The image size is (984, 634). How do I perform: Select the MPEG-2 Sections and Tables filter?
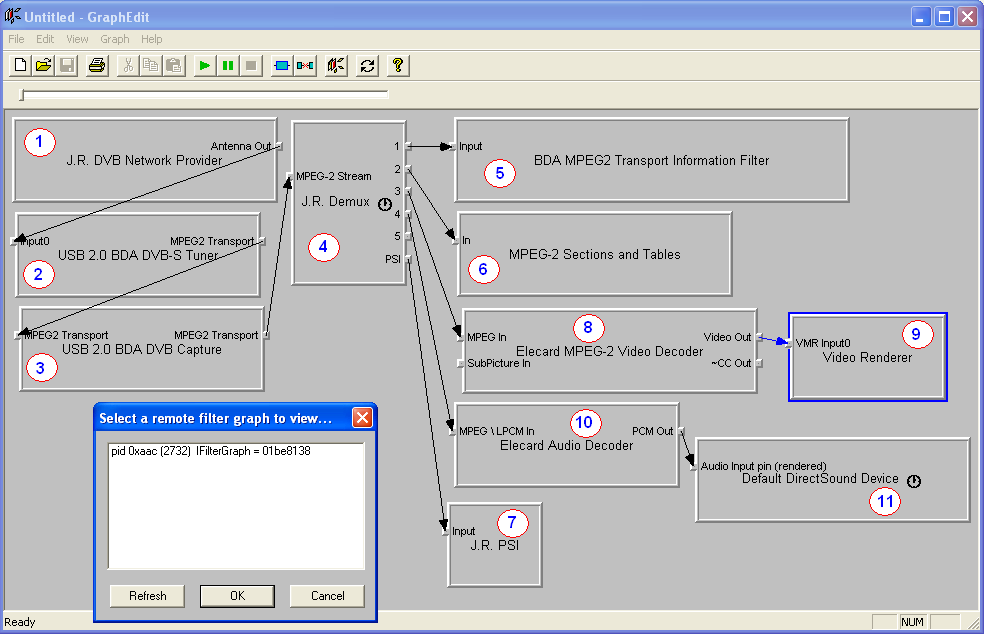click(x=595, y=255)
